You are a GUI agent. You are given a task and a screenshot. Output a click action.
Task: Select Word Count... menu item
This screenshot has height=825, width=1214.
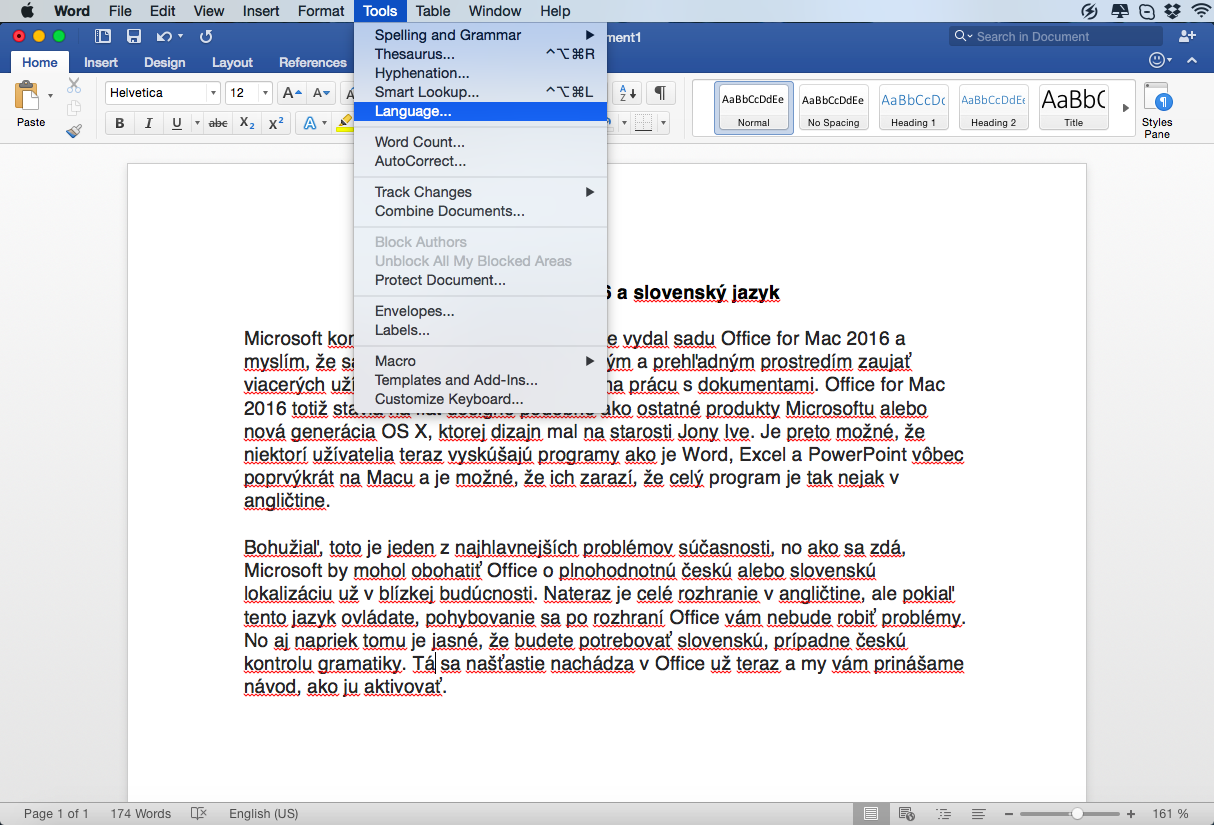coord(480,142)
